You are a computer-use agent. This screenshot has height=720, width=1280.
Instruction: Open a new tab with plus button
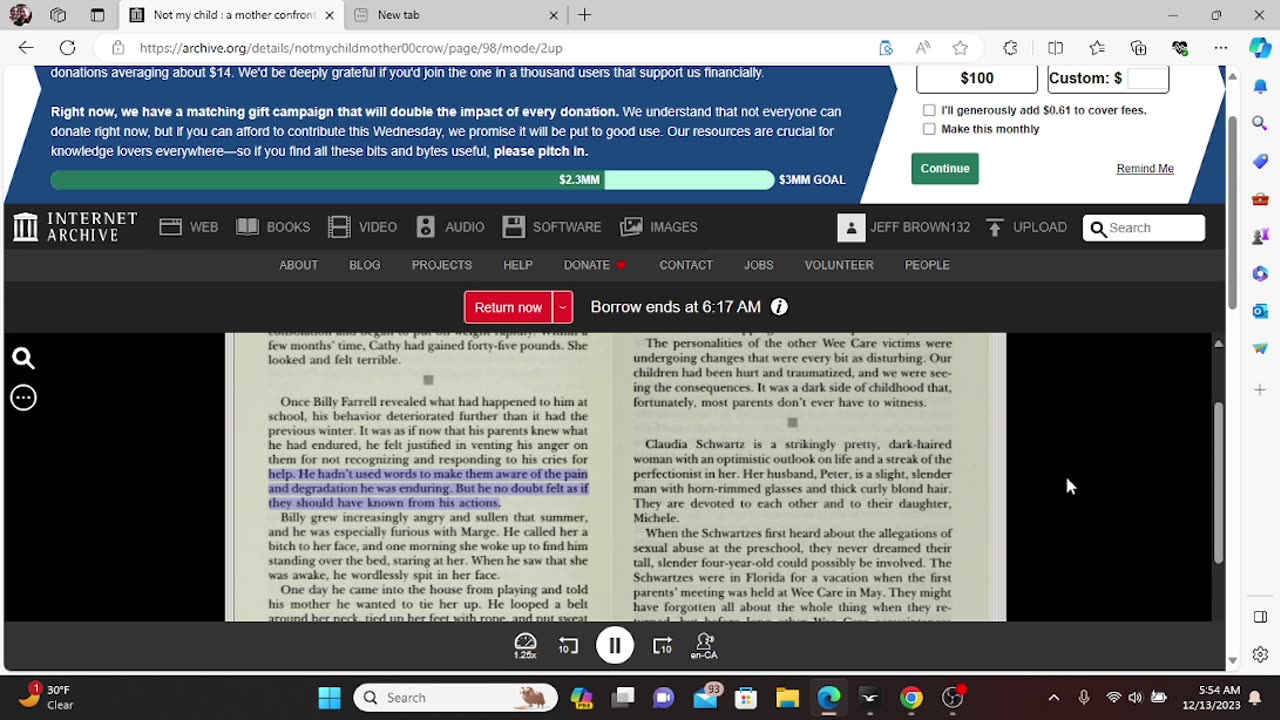pyautogui.click(x=585, y=15)
